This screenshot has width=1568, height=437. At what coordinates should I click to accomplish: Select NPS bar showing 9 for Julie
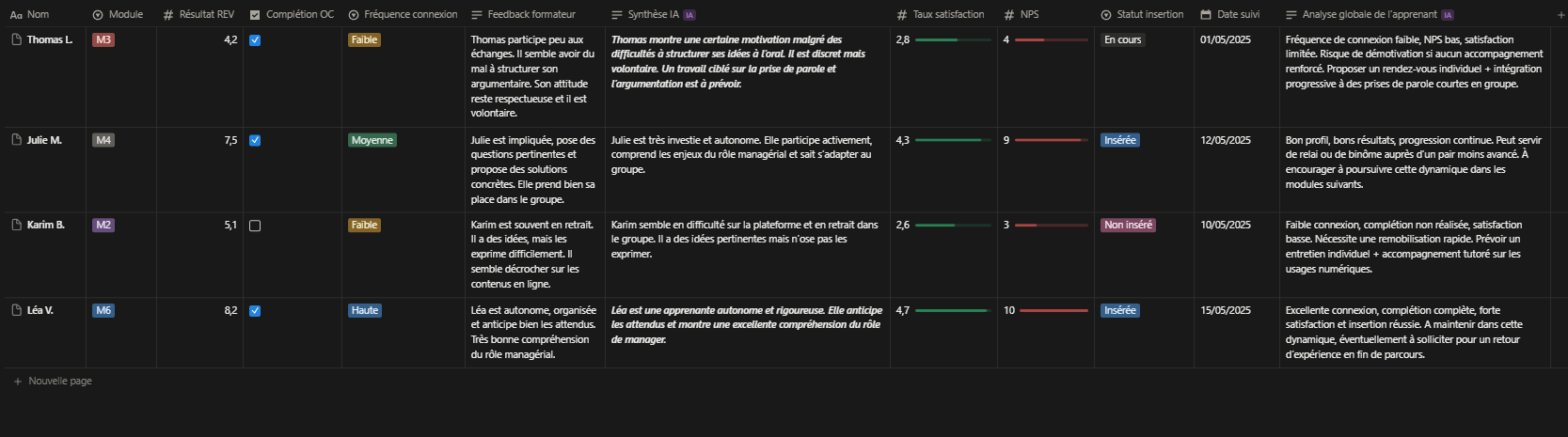[x=1051, y=140]
